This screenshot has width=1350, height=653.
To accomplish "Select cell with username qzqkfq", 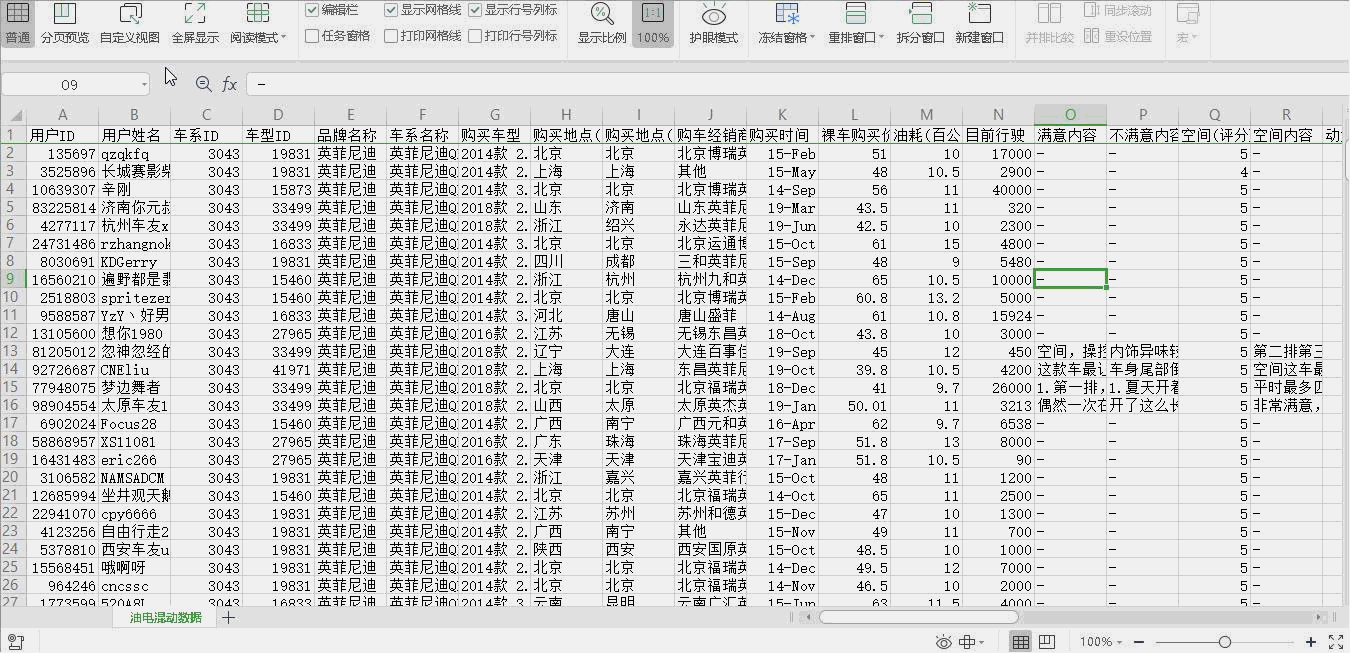I will pyautogui.click(x=134, y=154).
